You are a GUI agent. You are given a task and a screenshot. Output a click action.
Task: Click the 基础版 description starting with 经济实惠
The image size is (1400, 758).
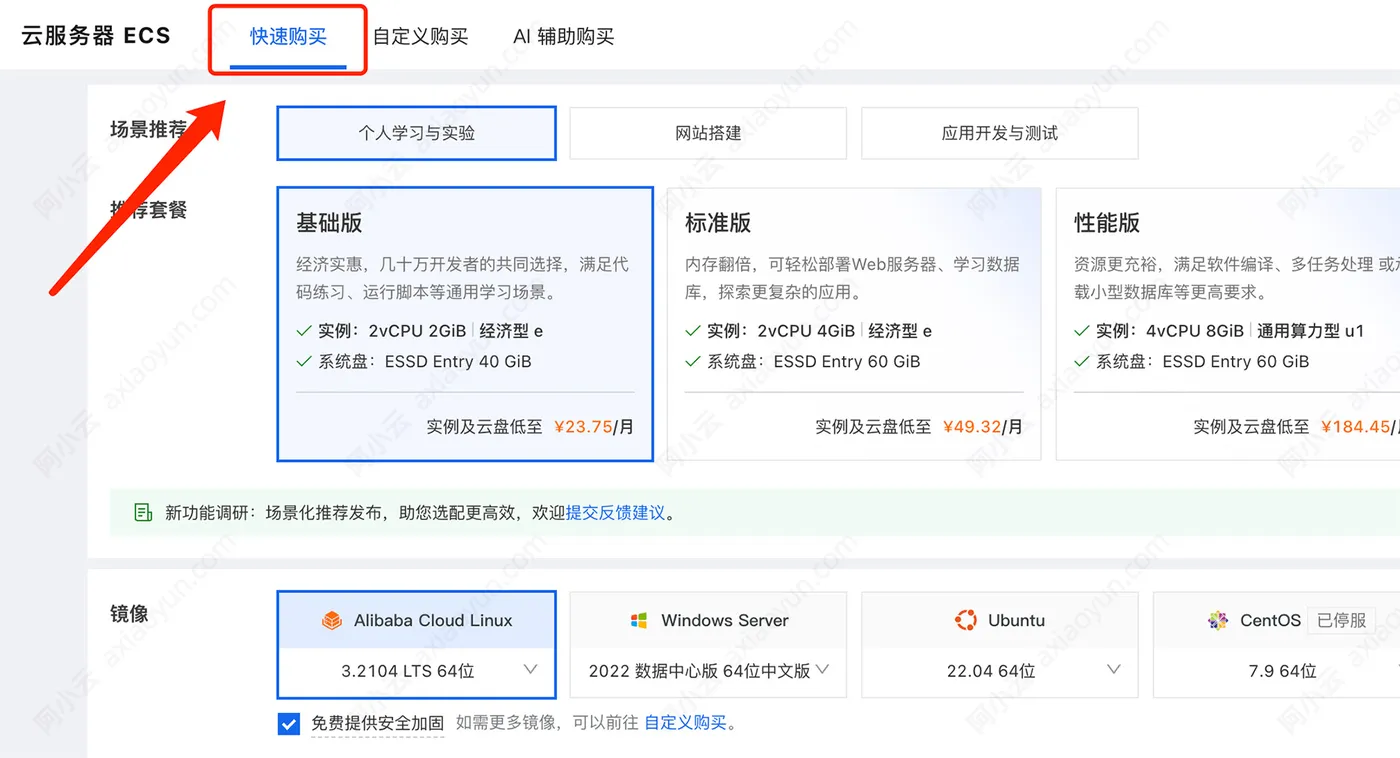pyautogui.click(x=463, y=279)
